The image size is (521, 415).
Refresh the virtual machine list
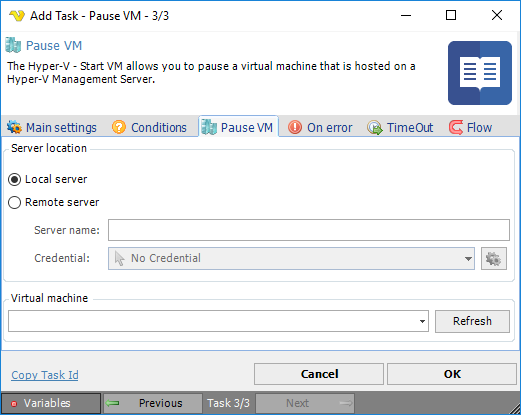tap(472, 321)
